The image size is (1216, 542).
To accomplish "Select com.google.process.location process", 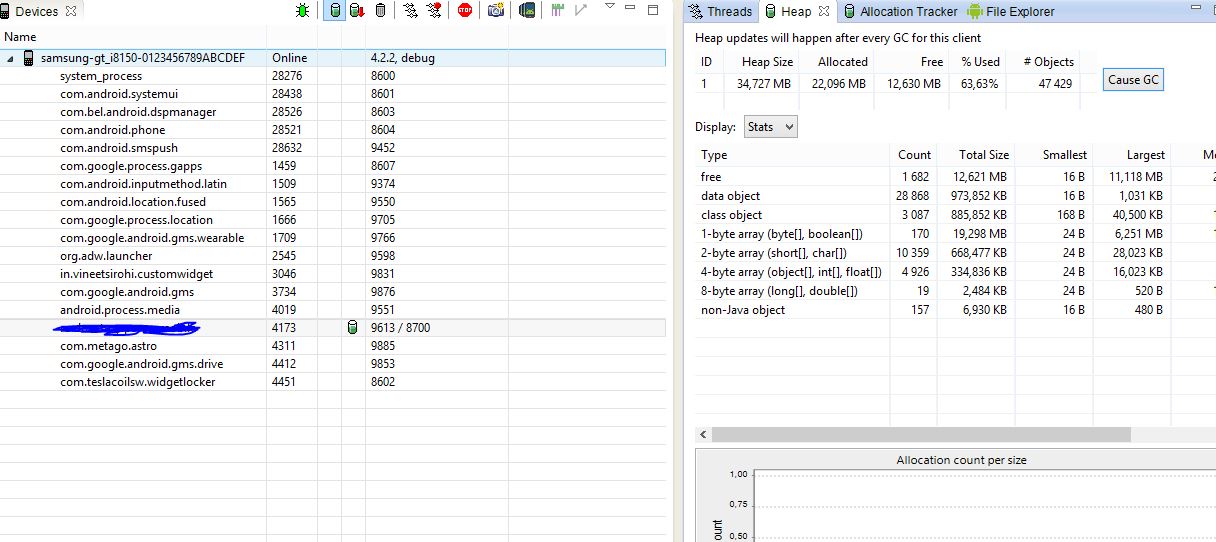I will (x=333, y=220).
